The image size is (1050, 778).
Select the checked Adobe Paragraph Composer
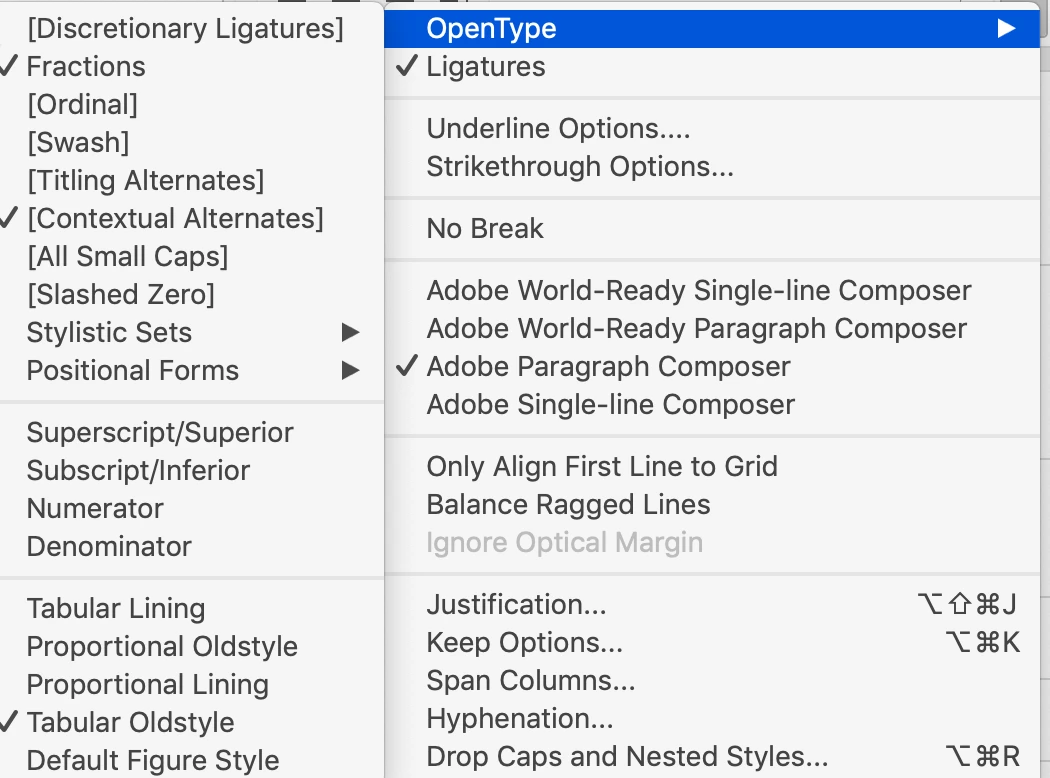(x=711, y=367)
